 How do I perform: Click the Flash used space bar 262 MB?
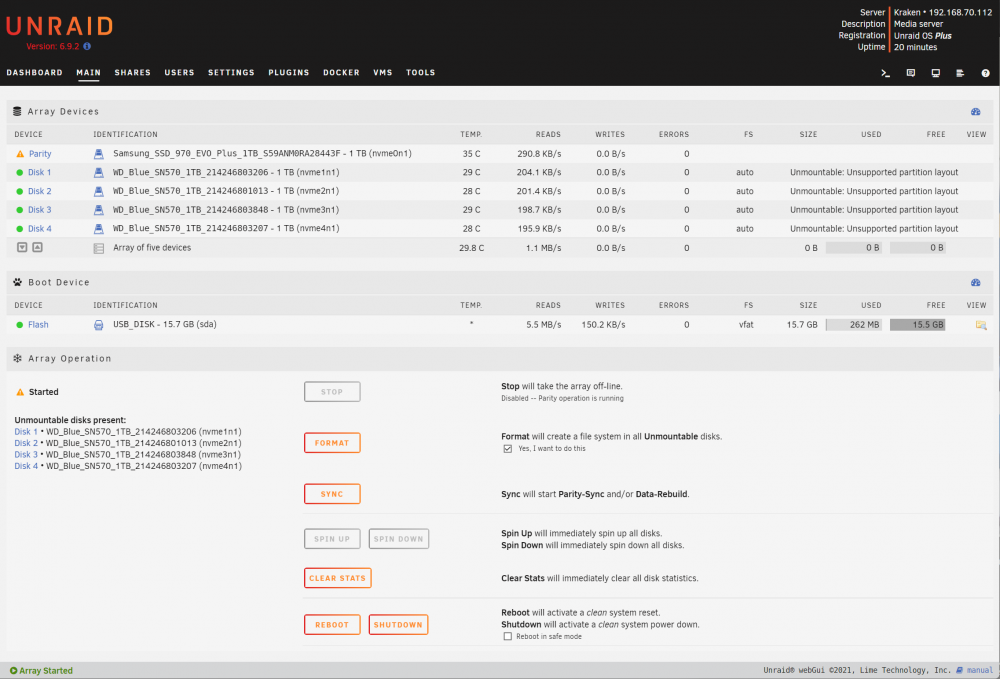click(x=854, y=325)
